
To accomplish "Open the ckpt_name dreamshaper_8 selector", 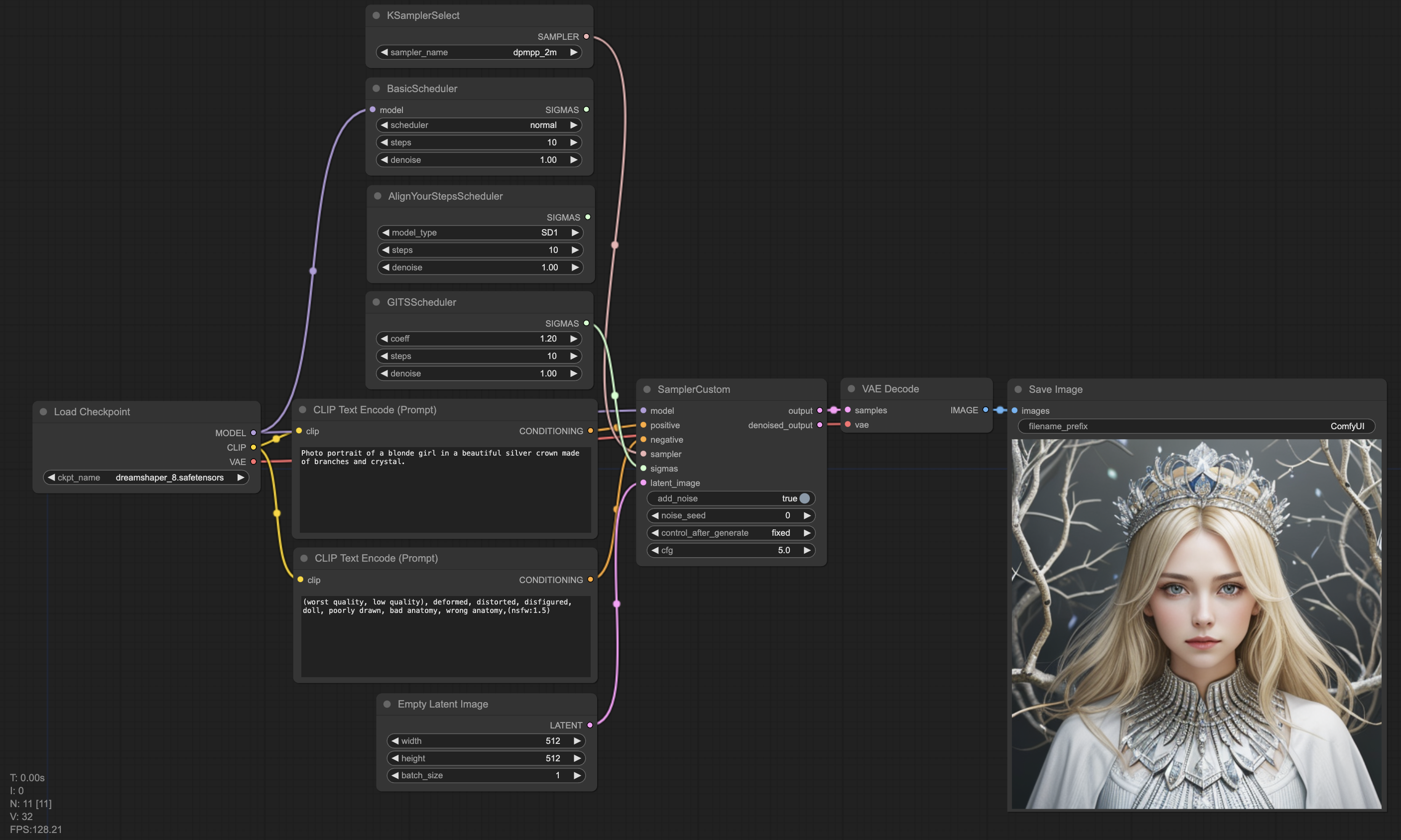I will [x=146, y=477].
